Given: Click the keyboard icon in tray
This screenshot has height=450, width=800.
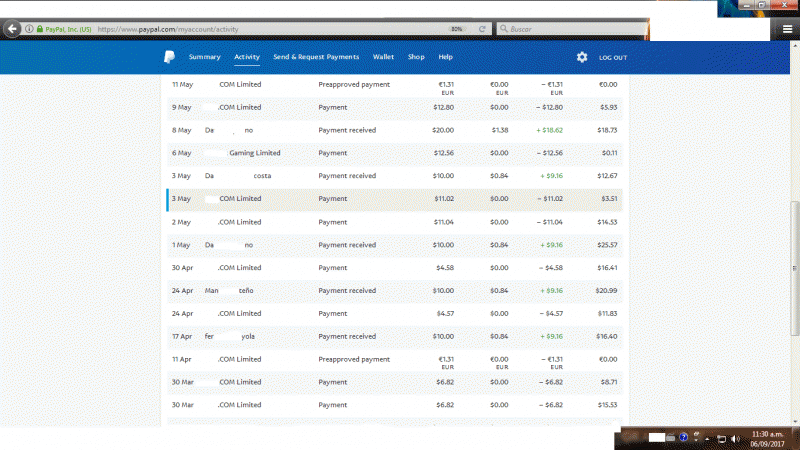Looking at the screenshot, I should [x=670, y=438].
